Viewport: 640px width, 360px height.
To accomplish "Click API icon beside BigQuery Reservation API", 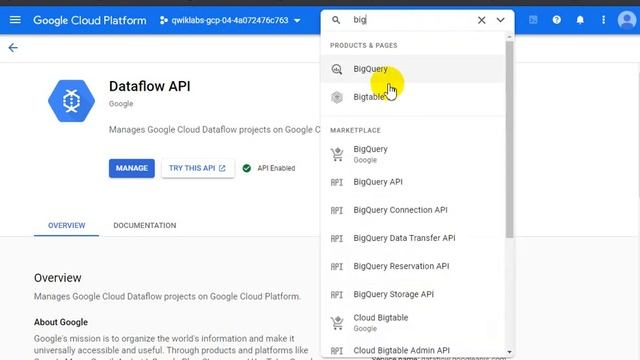I will (337, 267).
